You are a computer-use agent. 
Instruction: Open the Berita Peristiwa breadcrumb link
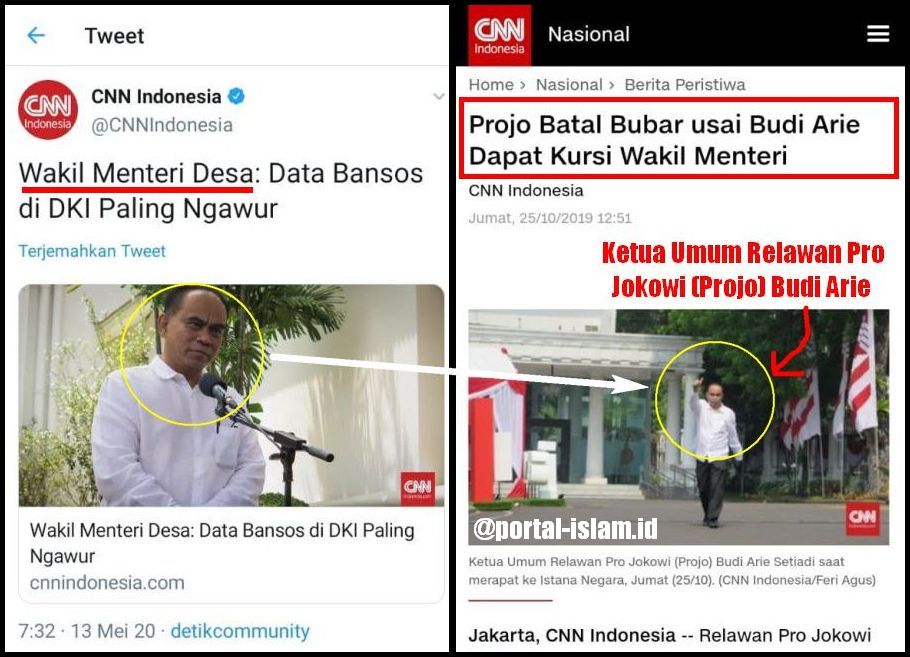[685, 85]
